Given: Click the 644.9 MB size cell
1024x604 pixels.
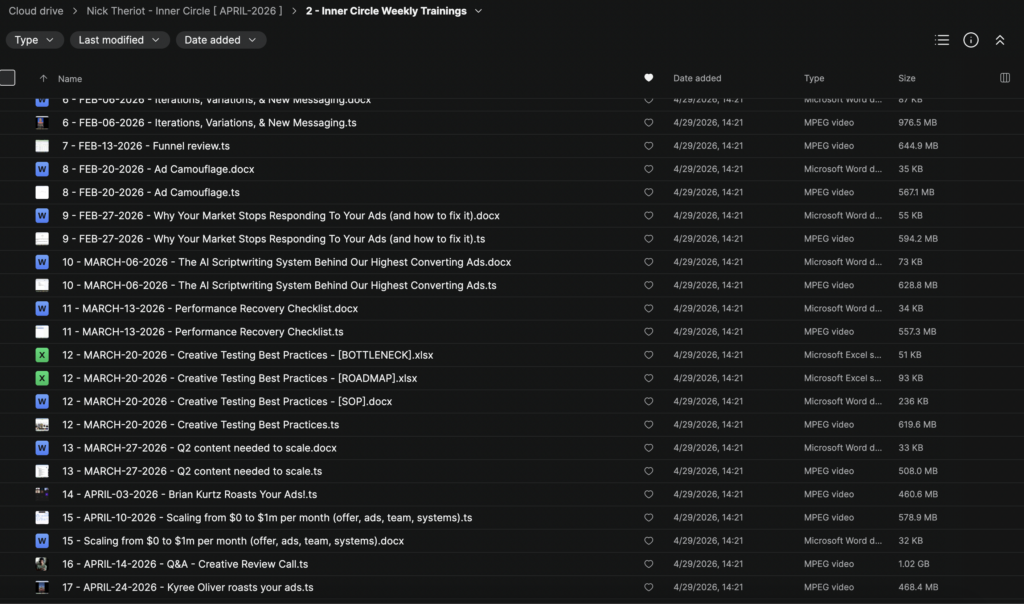Looking at the screenshot, I should click(918, 146).
